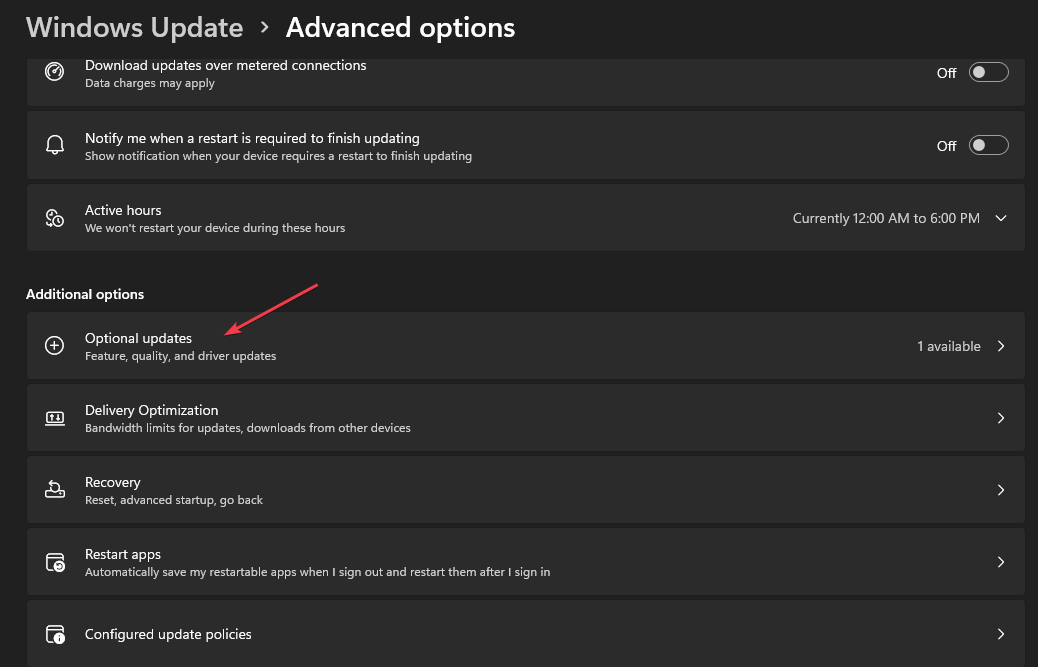Click the metered connections gauge icon
This screenshot has height=667, width=1038.
coord(54,71)
